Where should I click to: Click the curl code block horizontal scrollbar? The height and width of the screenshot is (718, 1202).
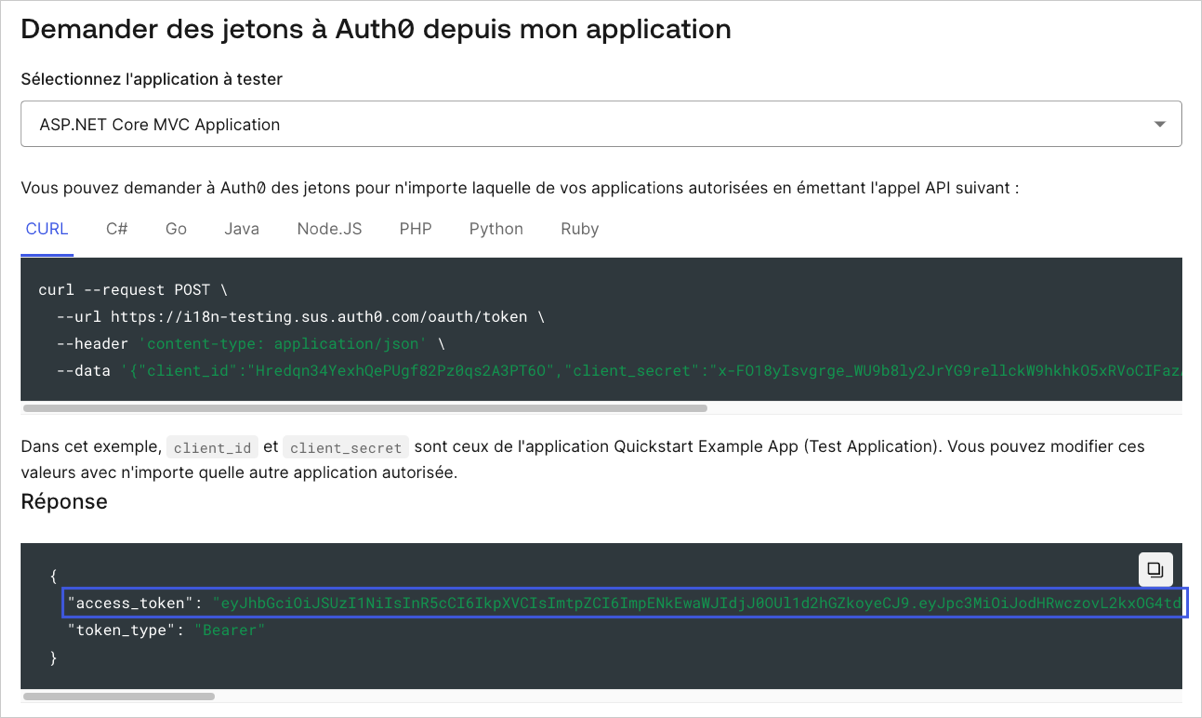365,408
